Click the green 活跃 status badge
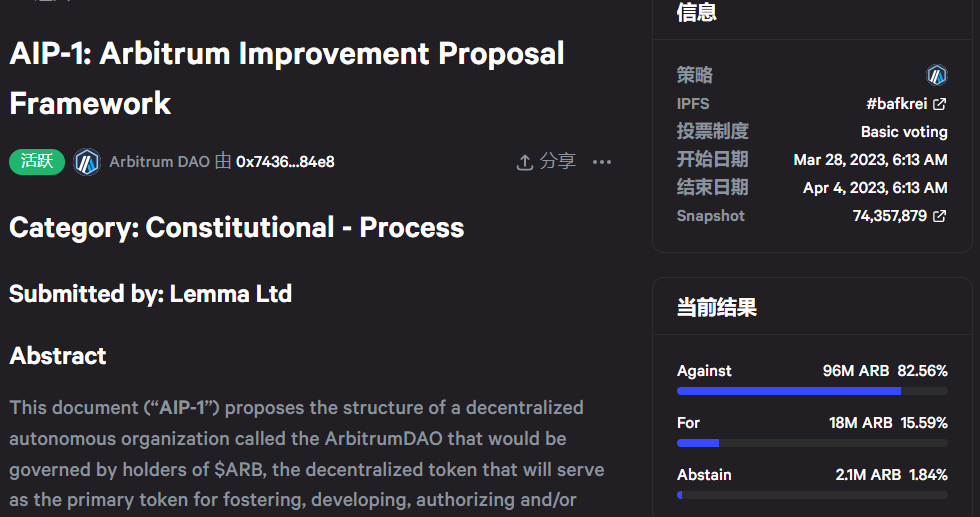980x517 pixels. point(37,162)
